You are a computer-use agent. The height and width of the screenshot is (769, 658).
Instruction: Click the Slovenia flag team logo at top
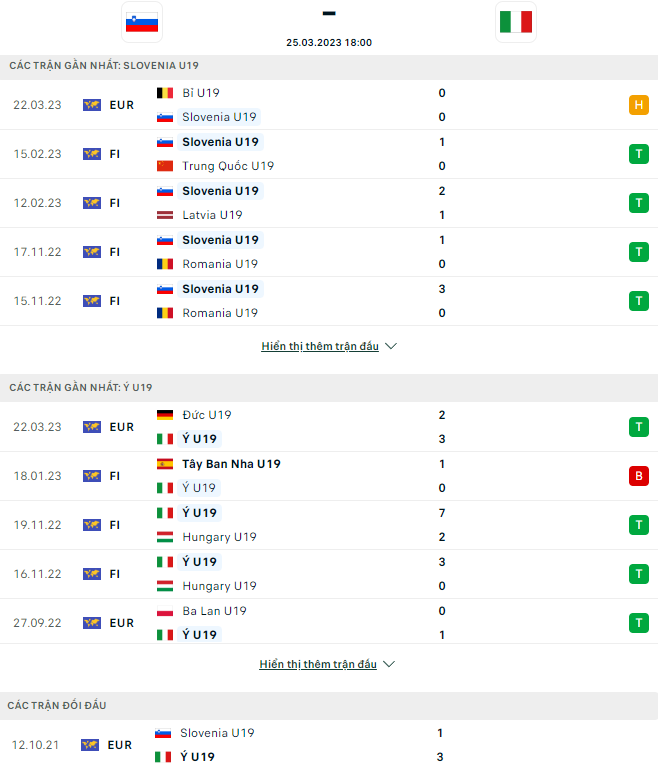(x=142, y=23)
